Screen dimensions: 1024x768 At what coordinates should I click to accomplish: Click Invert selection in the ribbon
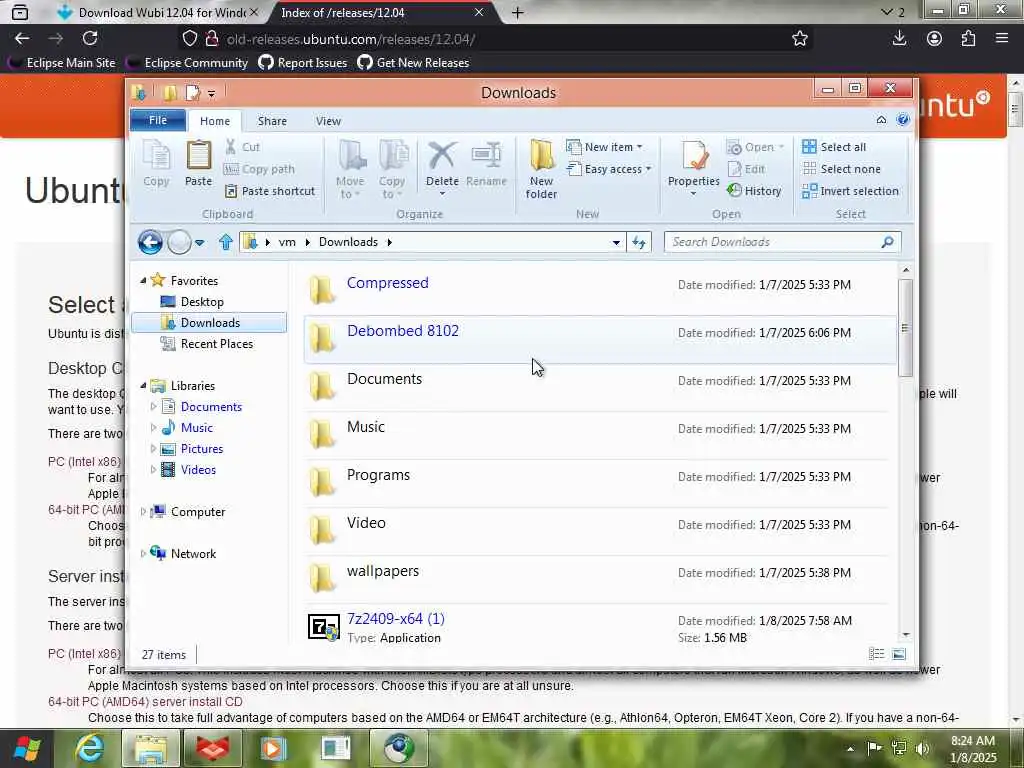(851, 191)
